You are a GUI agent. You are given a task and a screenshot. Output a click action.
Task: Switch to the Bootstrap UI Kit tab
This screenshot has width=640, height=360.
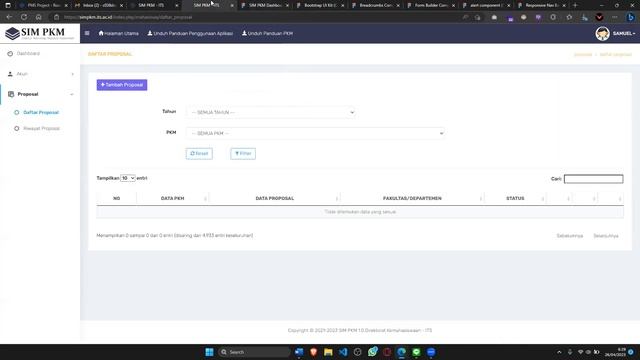point(320,5)
